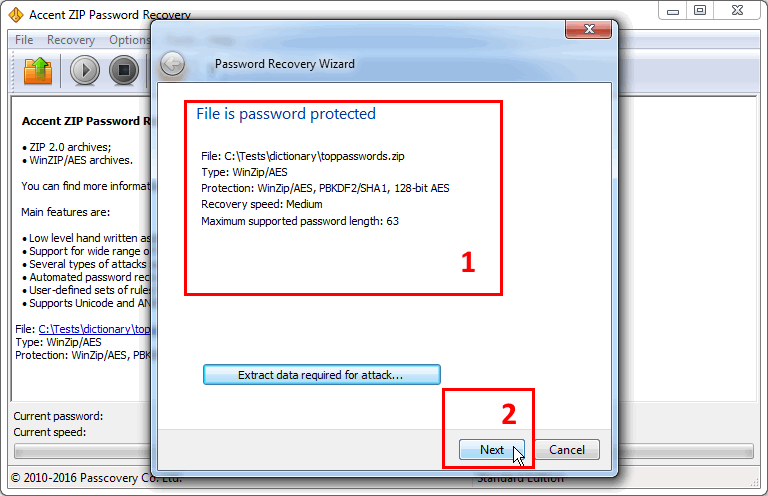This screenshot has height=496, width=768.
Task: Close the Password Recovery Wizard dialog
Action: point(588,29)
